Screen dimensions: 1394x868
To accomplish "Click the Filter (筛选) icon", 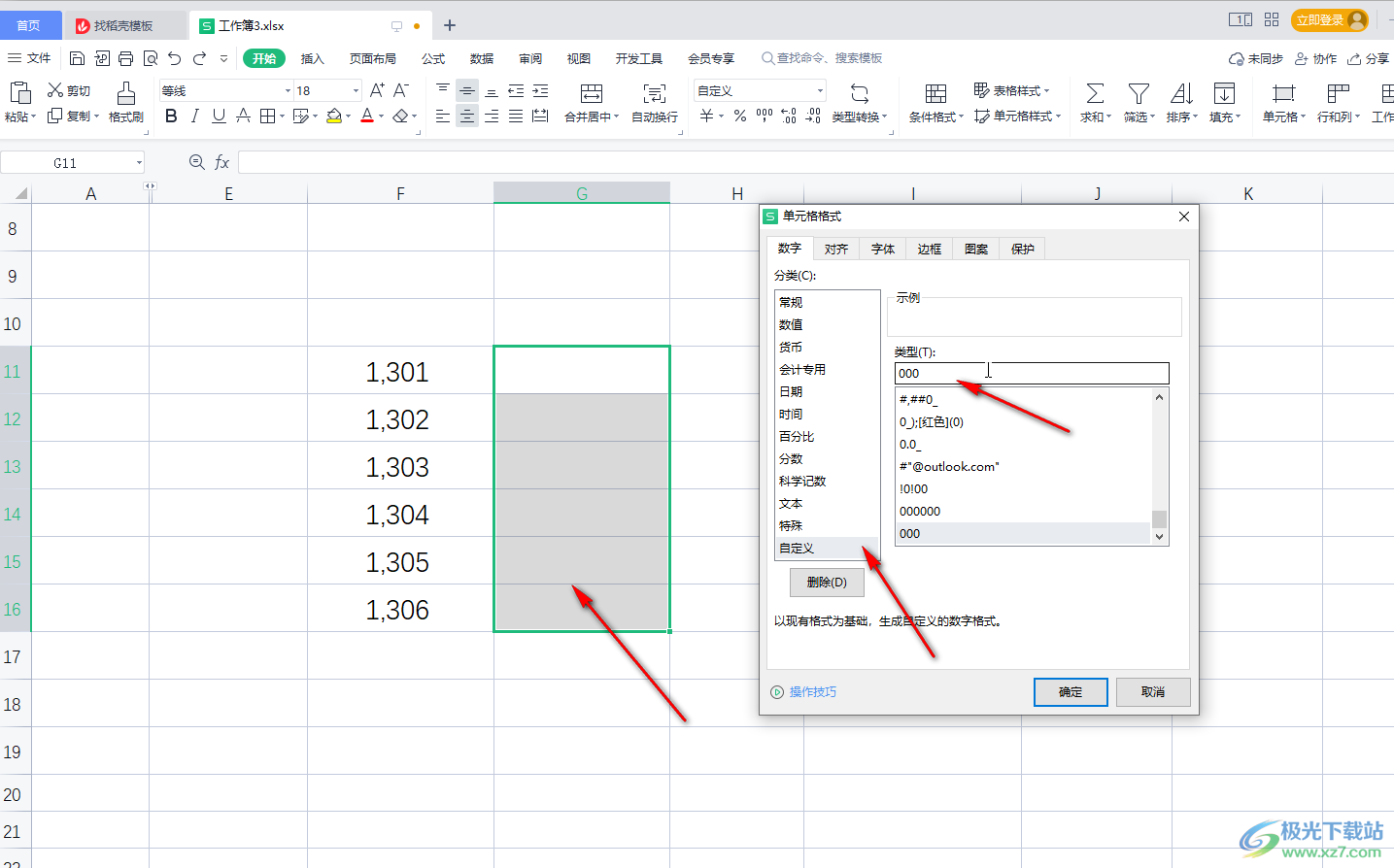I will 1139,93.
